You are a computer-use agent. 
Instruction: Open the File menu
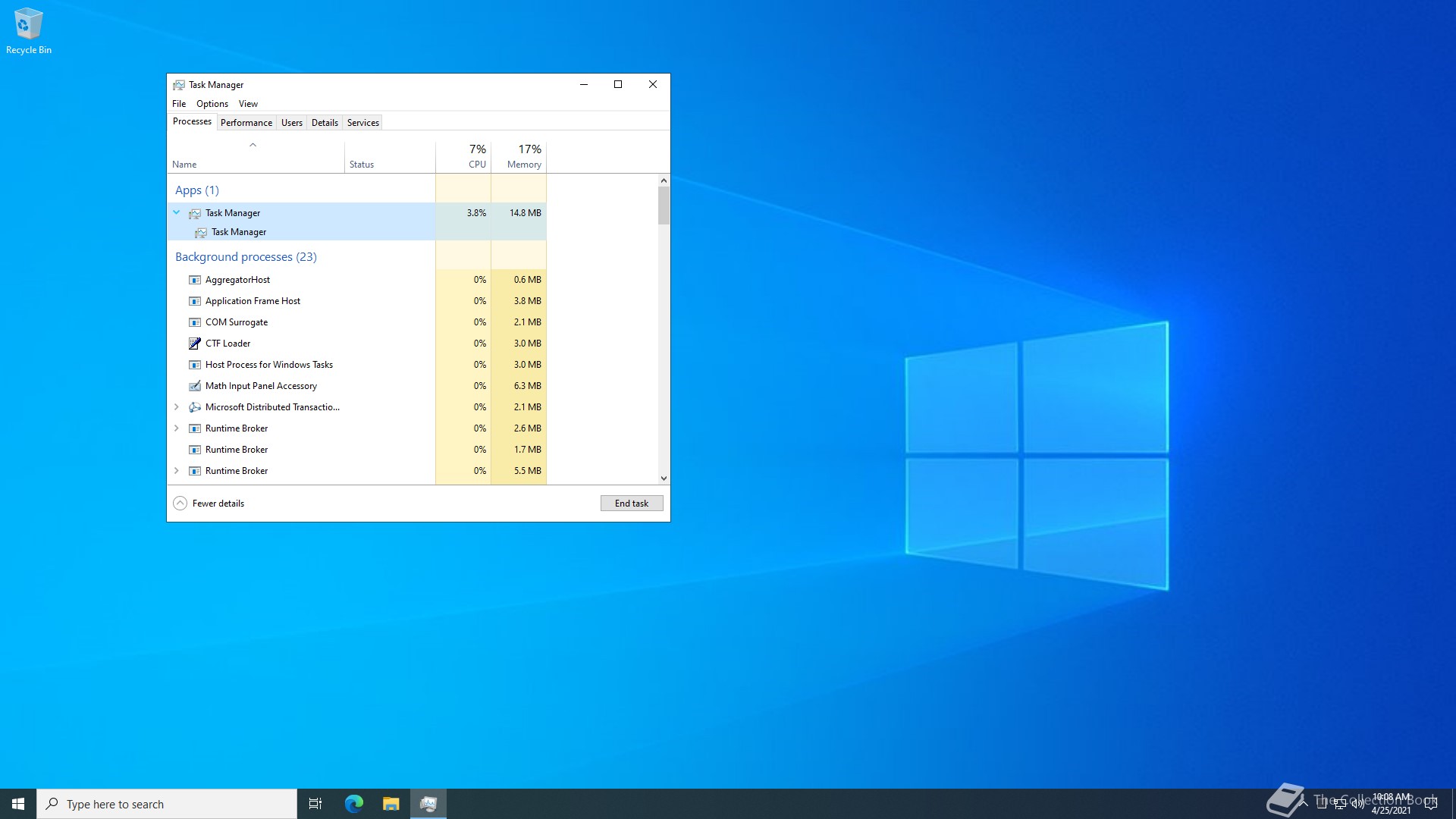(179, 104)
